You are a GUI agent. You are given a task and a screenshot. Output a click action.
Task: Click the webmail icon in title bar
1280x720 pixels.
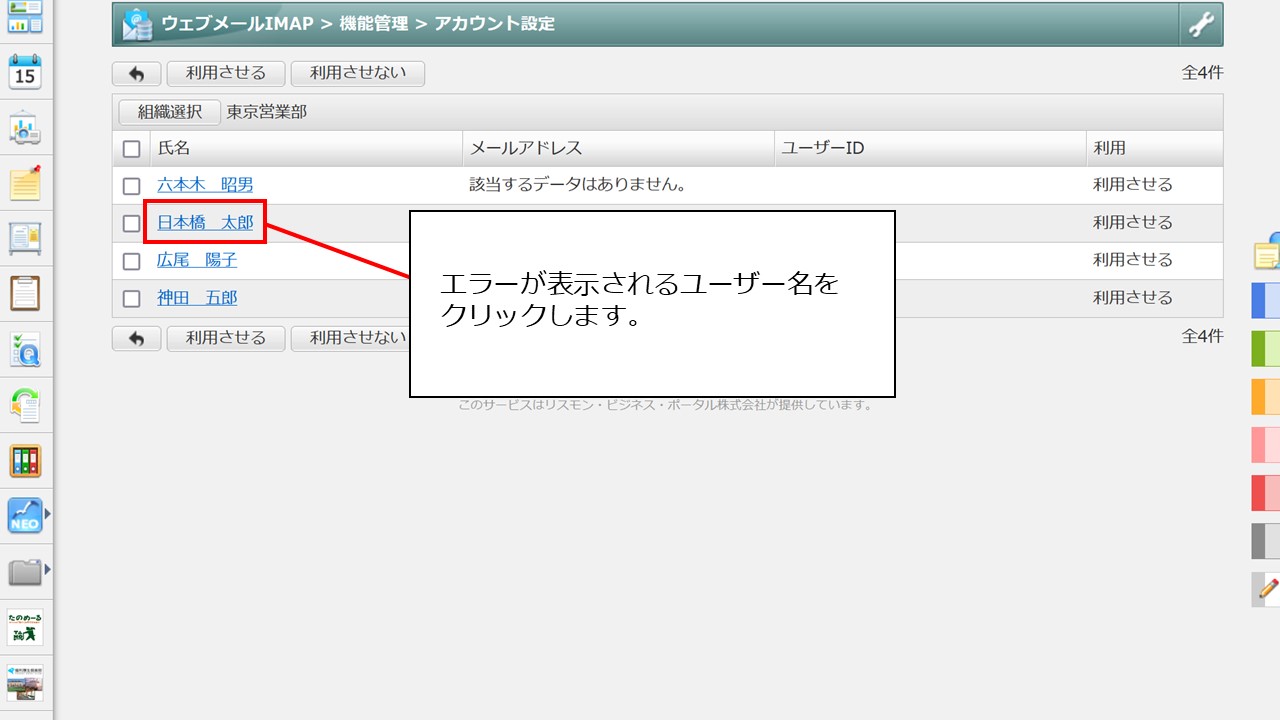coord(137,24)
